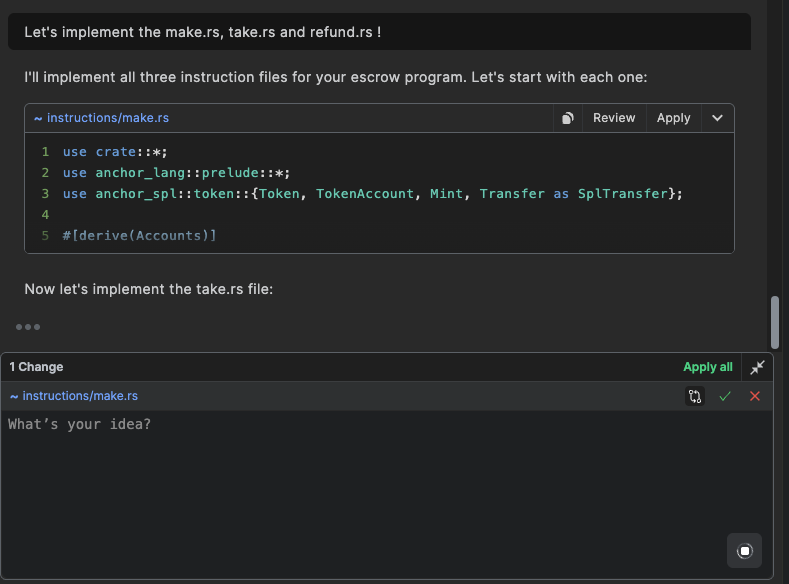The height and width of the screenshot is (584, 789).
Task: Copy the make.rs code block
Action: [x=567, y=118]
